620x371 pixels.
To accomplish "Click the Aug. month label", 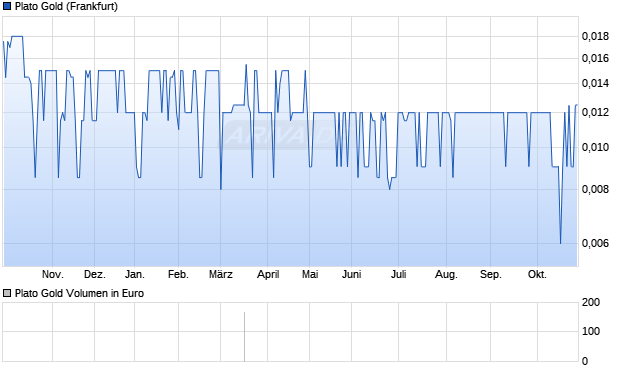I will coord(446,274).
